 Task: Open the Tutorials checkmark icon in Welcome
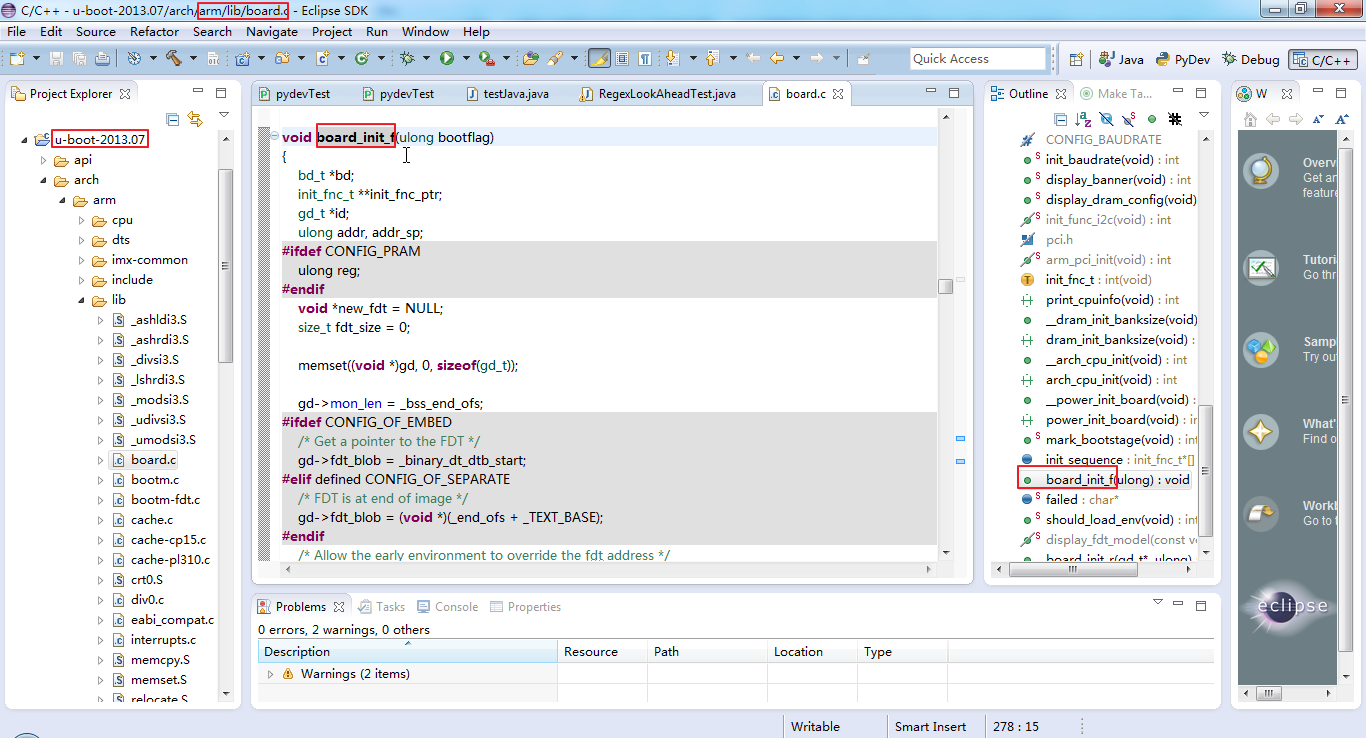click(1261, 267)
